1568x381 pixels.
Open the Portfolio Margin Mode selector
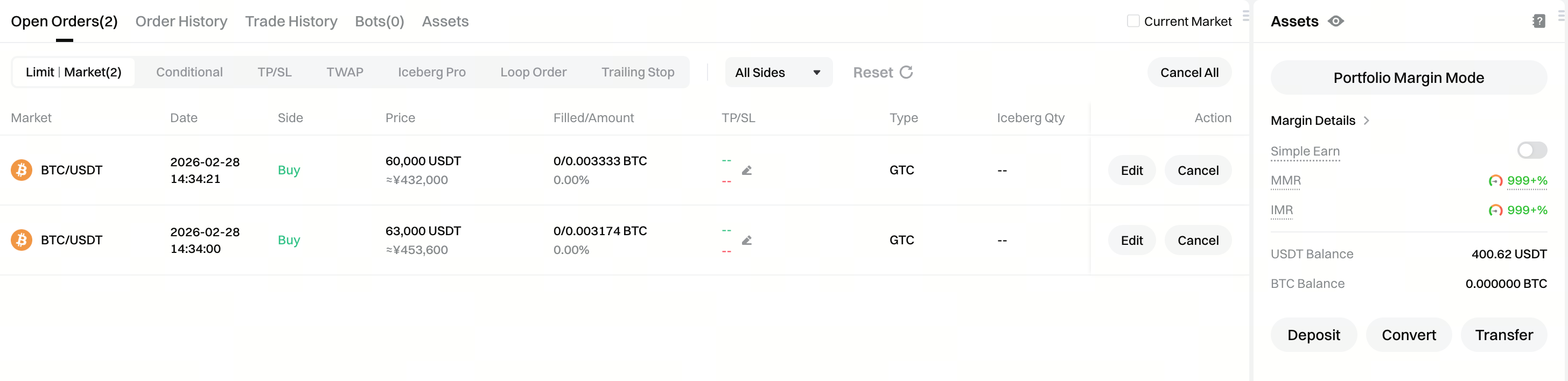[x=1408, y=78]
